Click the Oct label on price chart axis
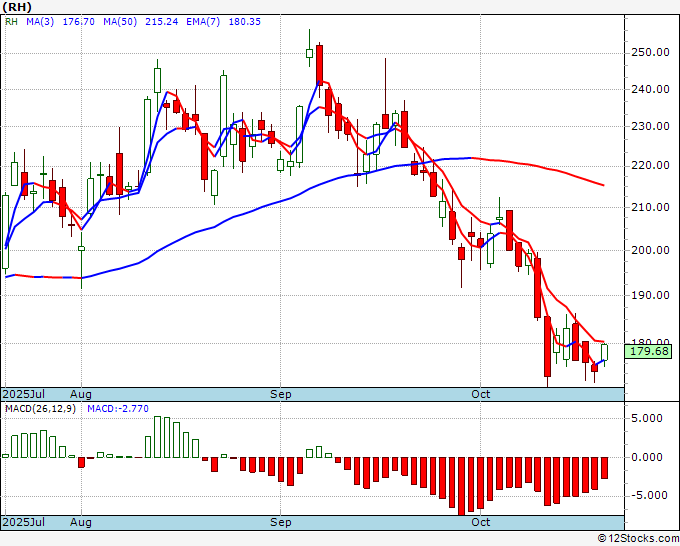Screen dimensions: 680x546 481,394
